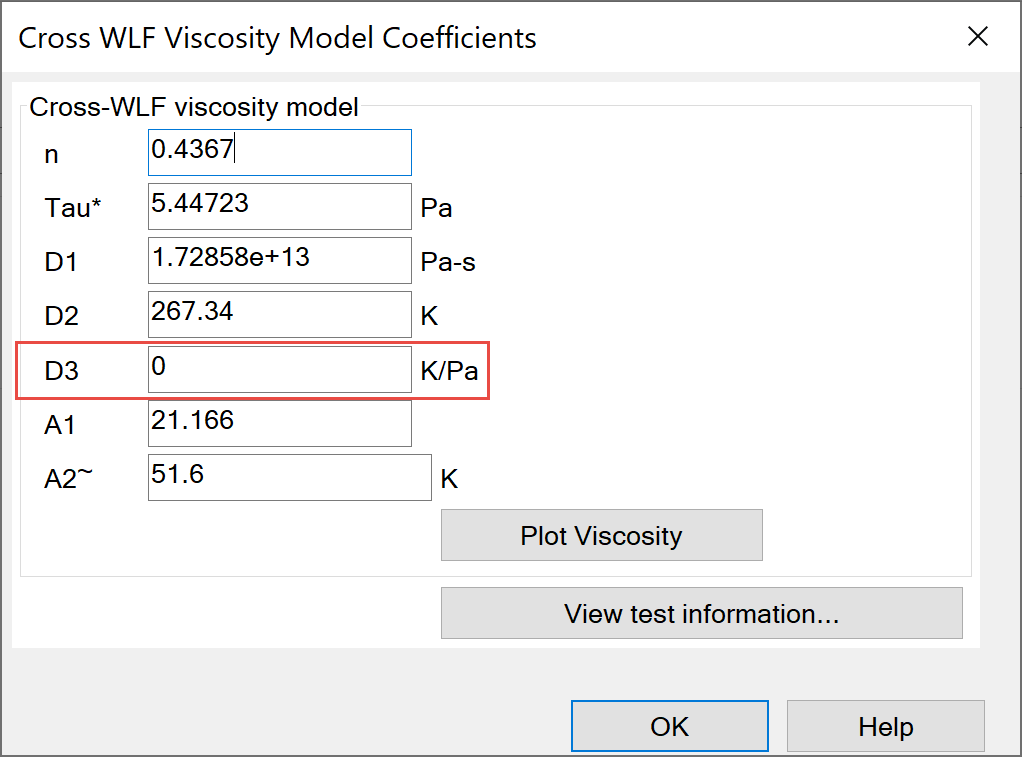1022x757 pixels.
Task: Select the A1 coefficient field
Action: (279, 423)
